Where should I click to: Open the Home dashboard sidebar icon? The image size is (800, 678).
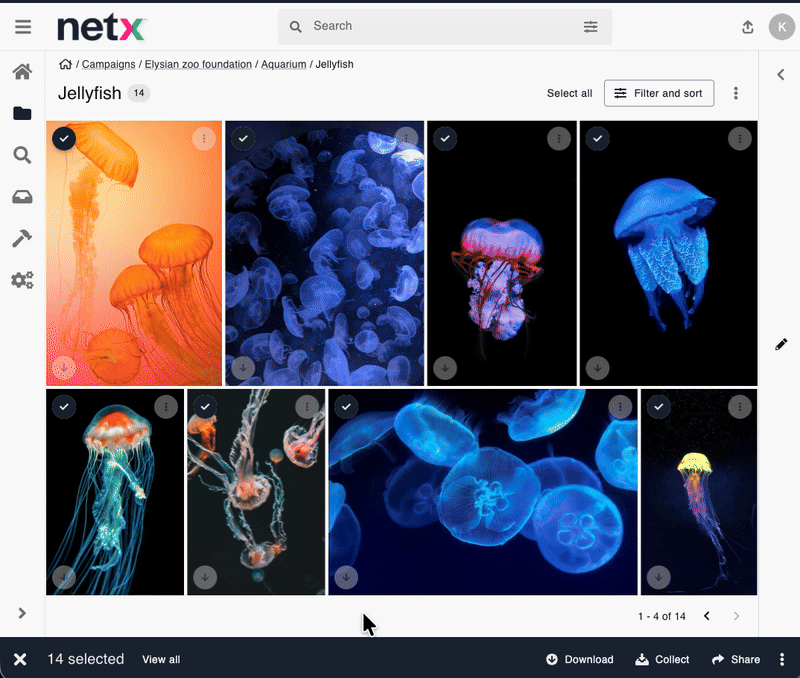(x=22, y=72)
